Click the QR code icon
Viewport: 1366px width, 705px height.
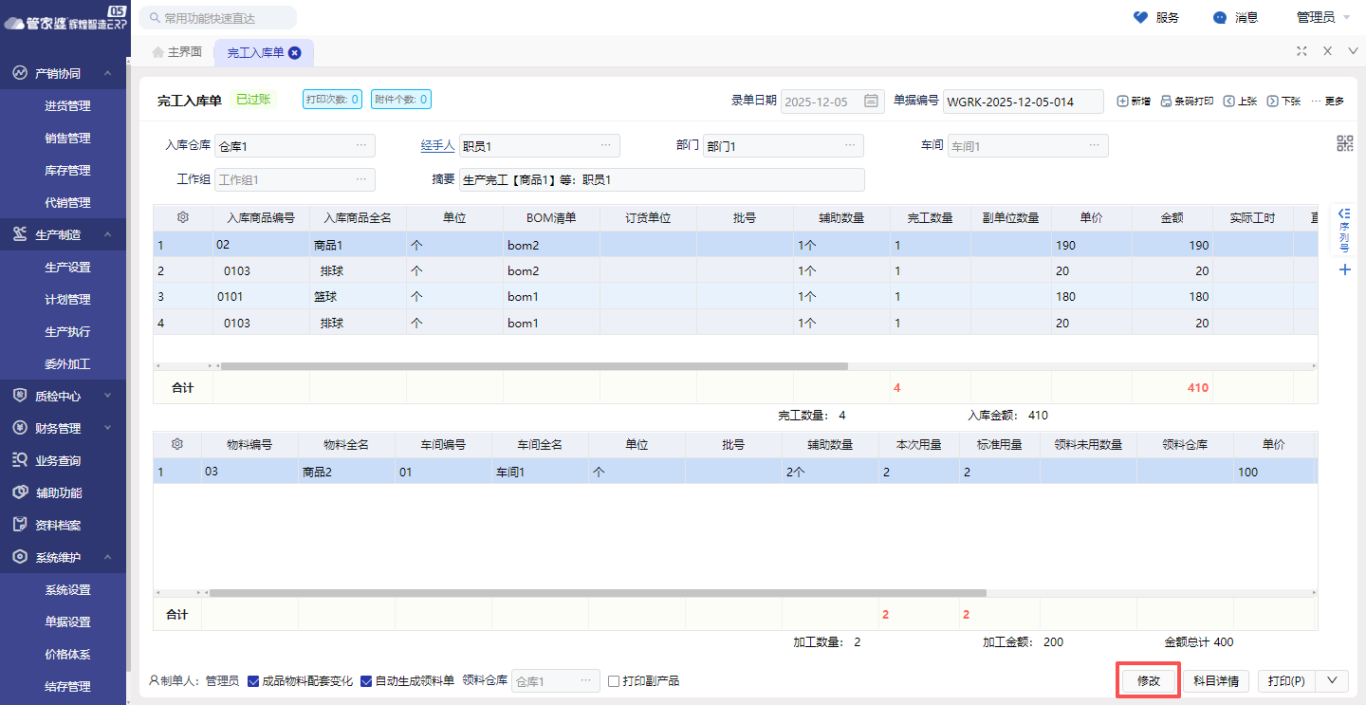pos(1344,143)
